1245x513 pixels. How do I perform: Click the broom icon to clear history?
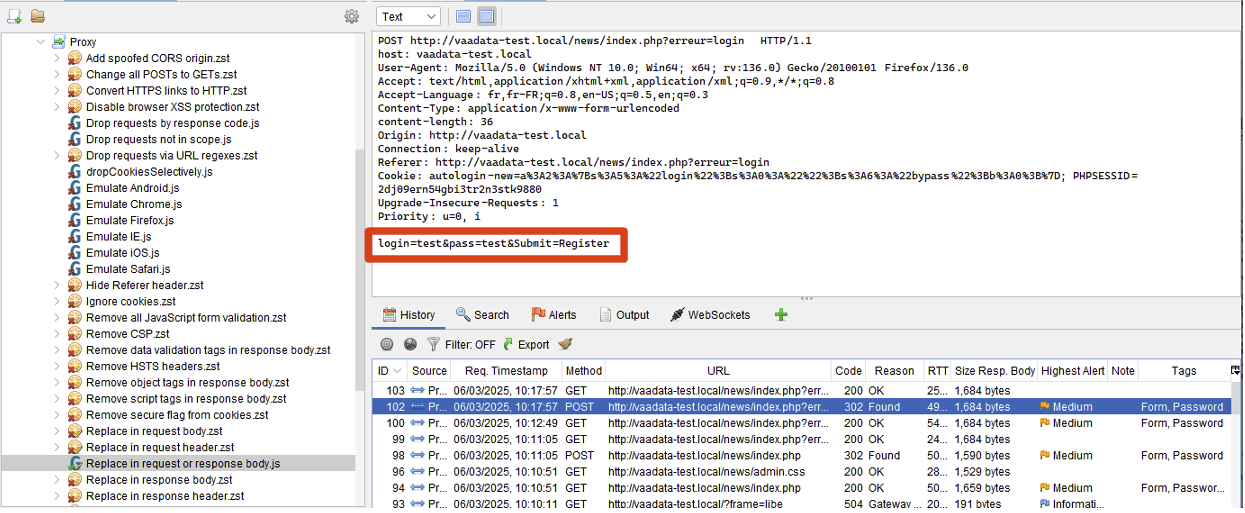click(x=566, y=344)
